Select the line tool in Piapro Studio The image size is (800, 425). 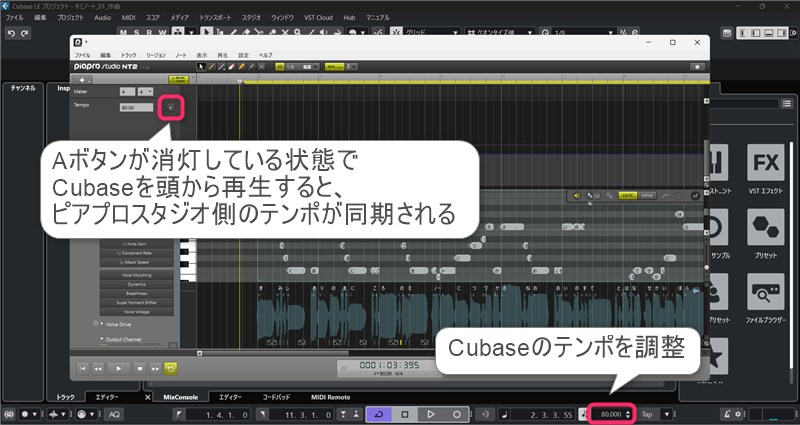(x=221, y=67)
